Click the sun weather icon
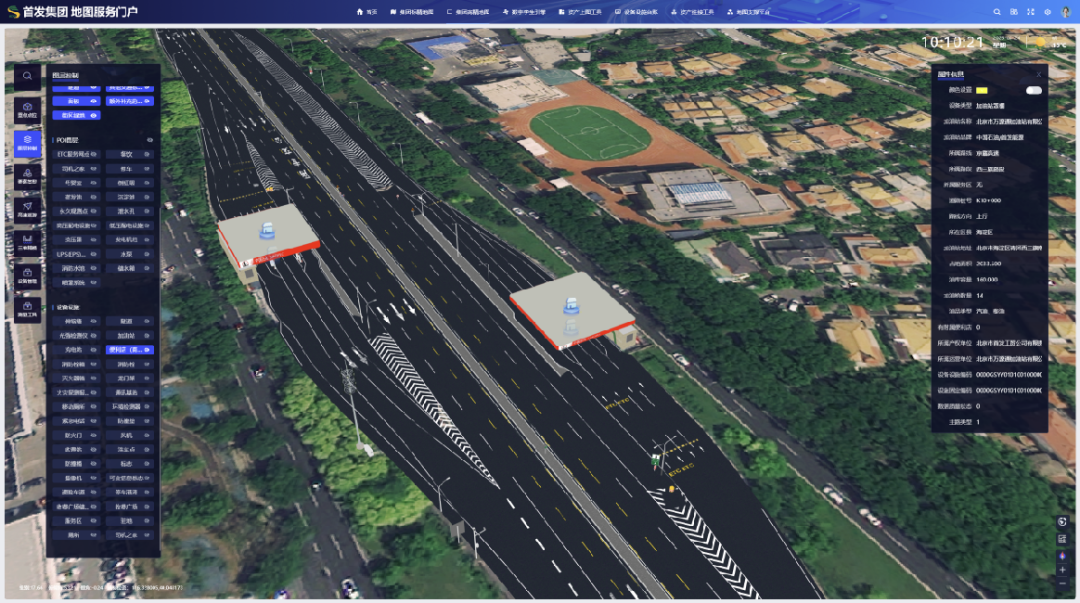The height and width of the screenshot is (603, 1080). [x=1040, y=43]
